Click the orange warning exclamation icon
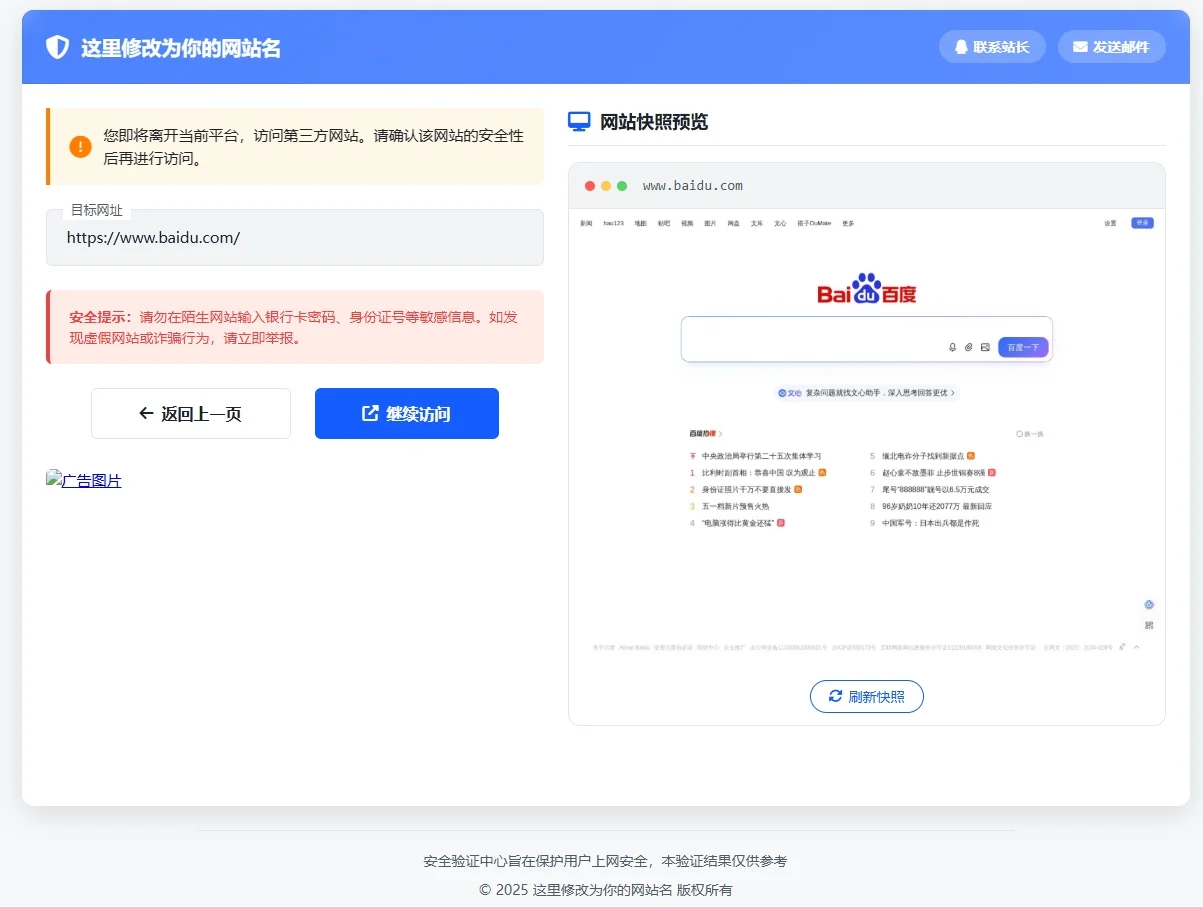The height and width of the screenshot is (907, 1203). tap(81, 146)
